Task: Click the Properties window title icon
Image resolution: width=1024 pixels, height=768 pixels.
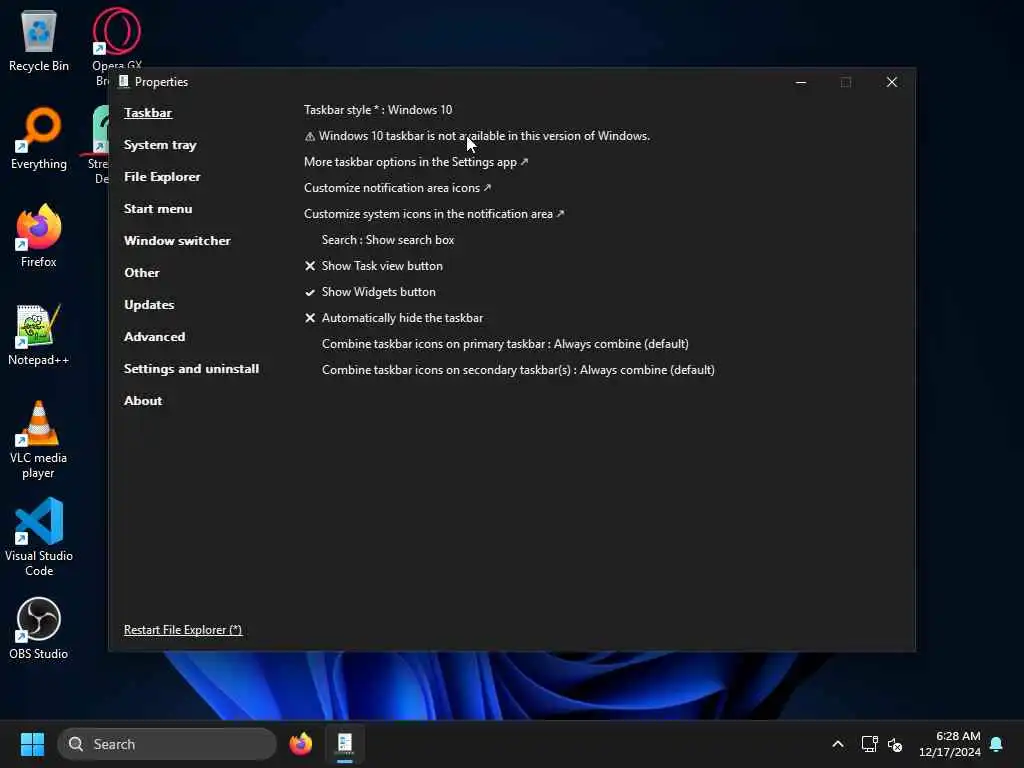Action: pos(123,81)
